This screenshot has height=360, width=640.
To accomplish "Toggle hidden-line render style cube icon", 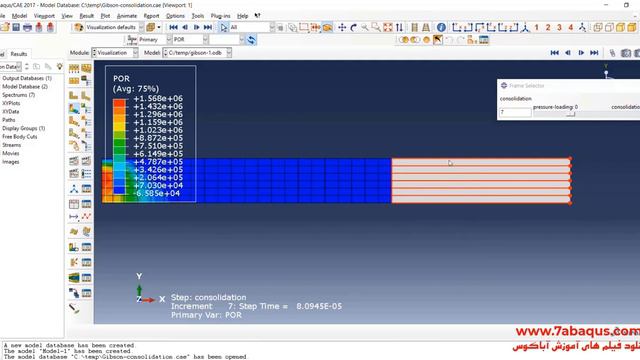I will (609, 27).
